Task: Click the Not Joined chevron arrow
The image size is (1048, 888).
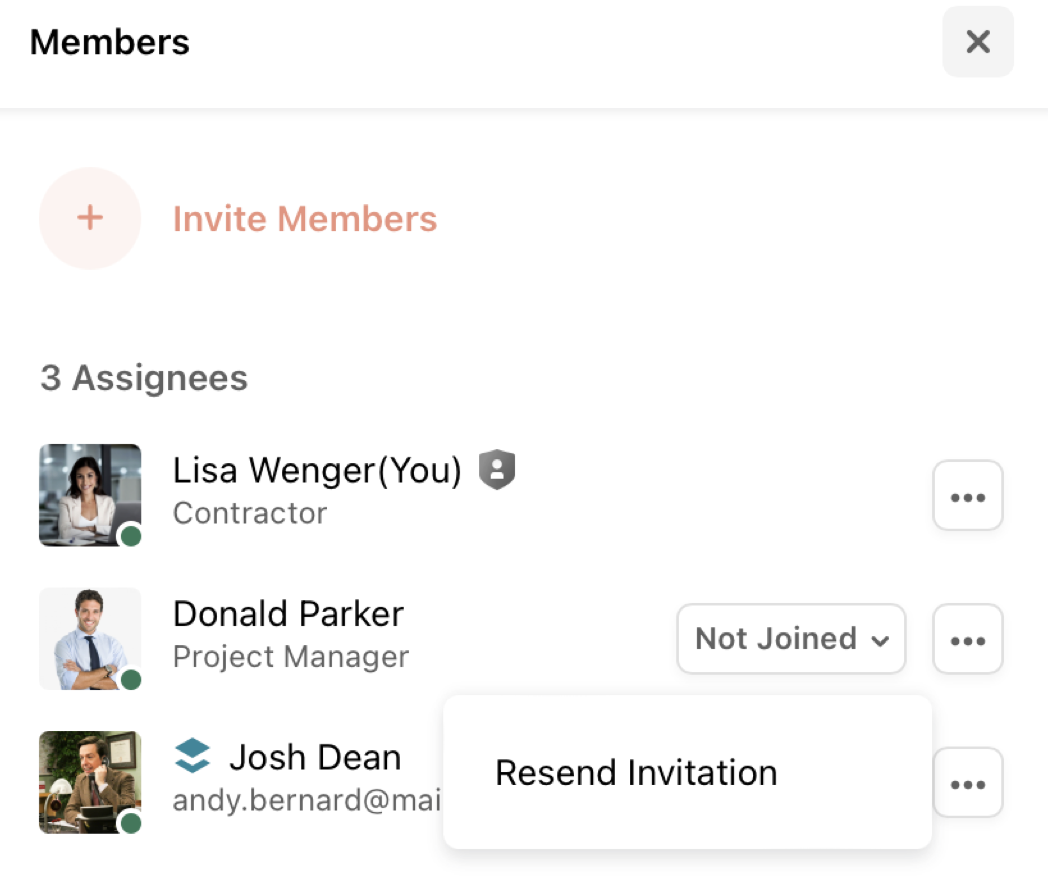Action: [x=881, y=641]
